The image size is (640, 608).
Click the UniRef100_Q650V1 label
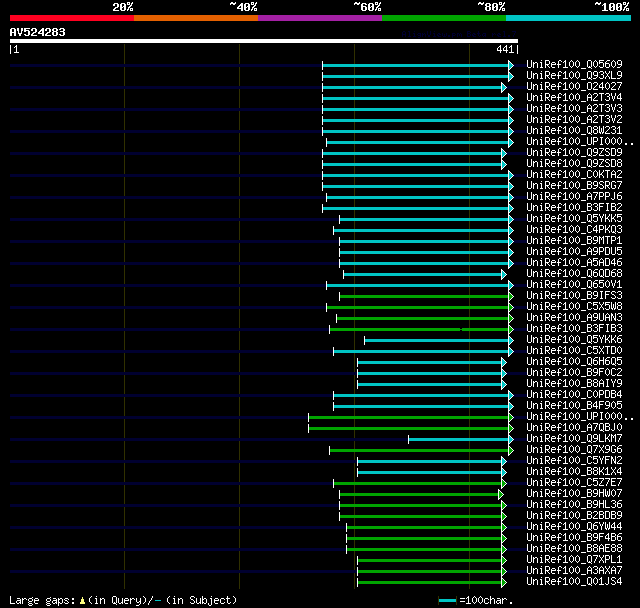coord(574,285)
